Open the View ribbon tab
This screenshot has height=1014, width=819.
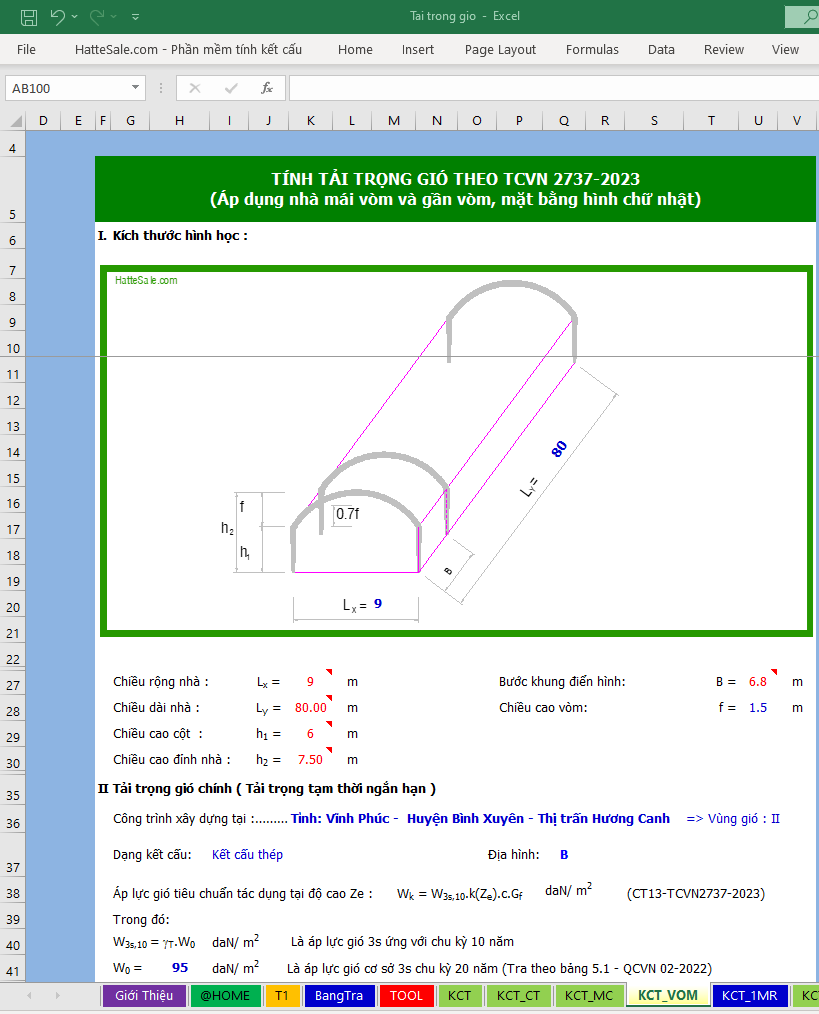(785, 50)
